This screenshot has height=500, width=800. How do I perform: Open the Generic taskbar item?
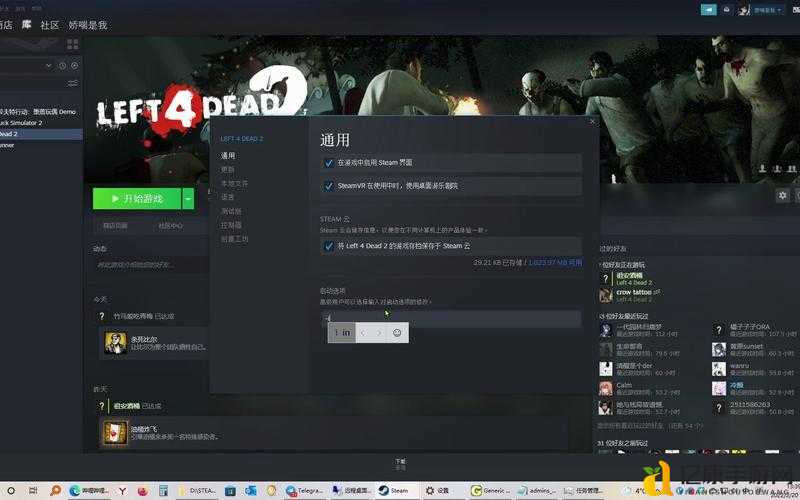click(488, 491)
